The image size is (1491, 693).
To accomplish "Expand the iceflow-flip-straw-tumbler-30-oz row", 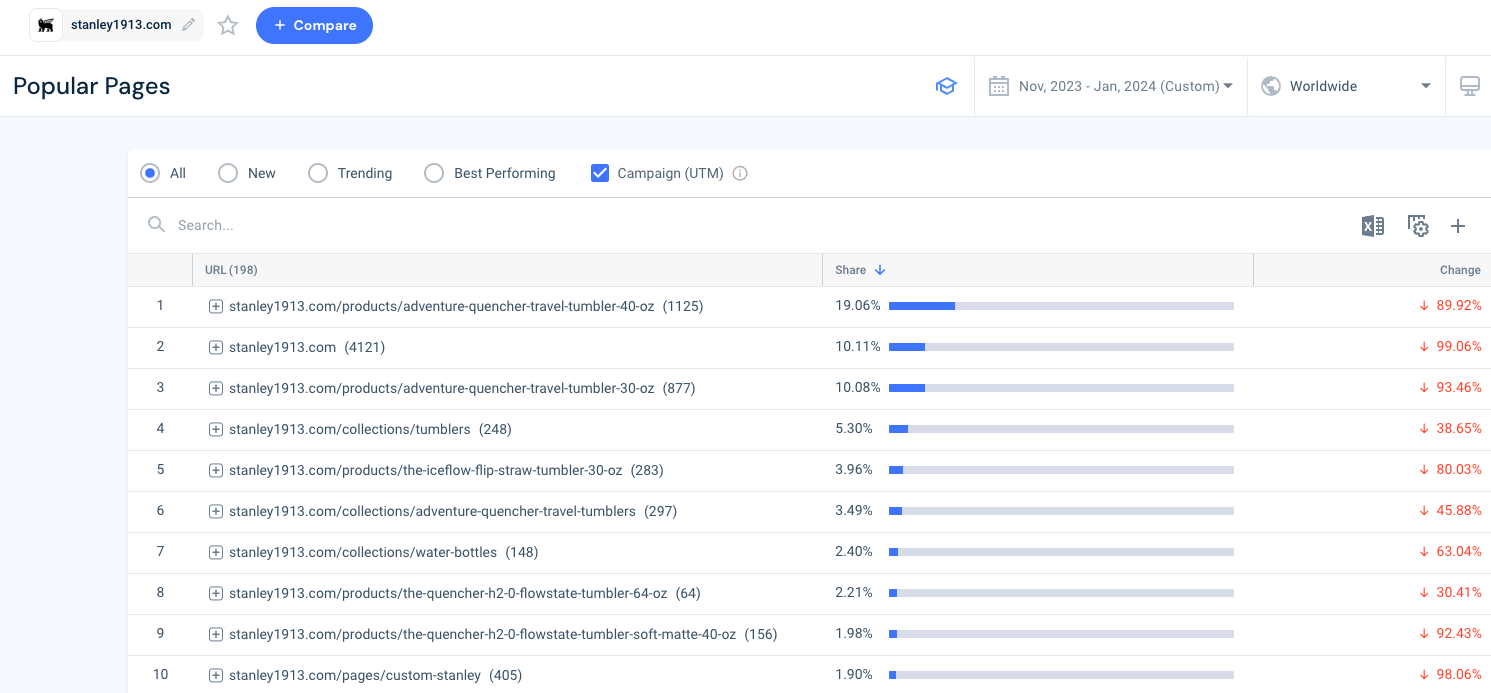I will (x=215, y=471).
